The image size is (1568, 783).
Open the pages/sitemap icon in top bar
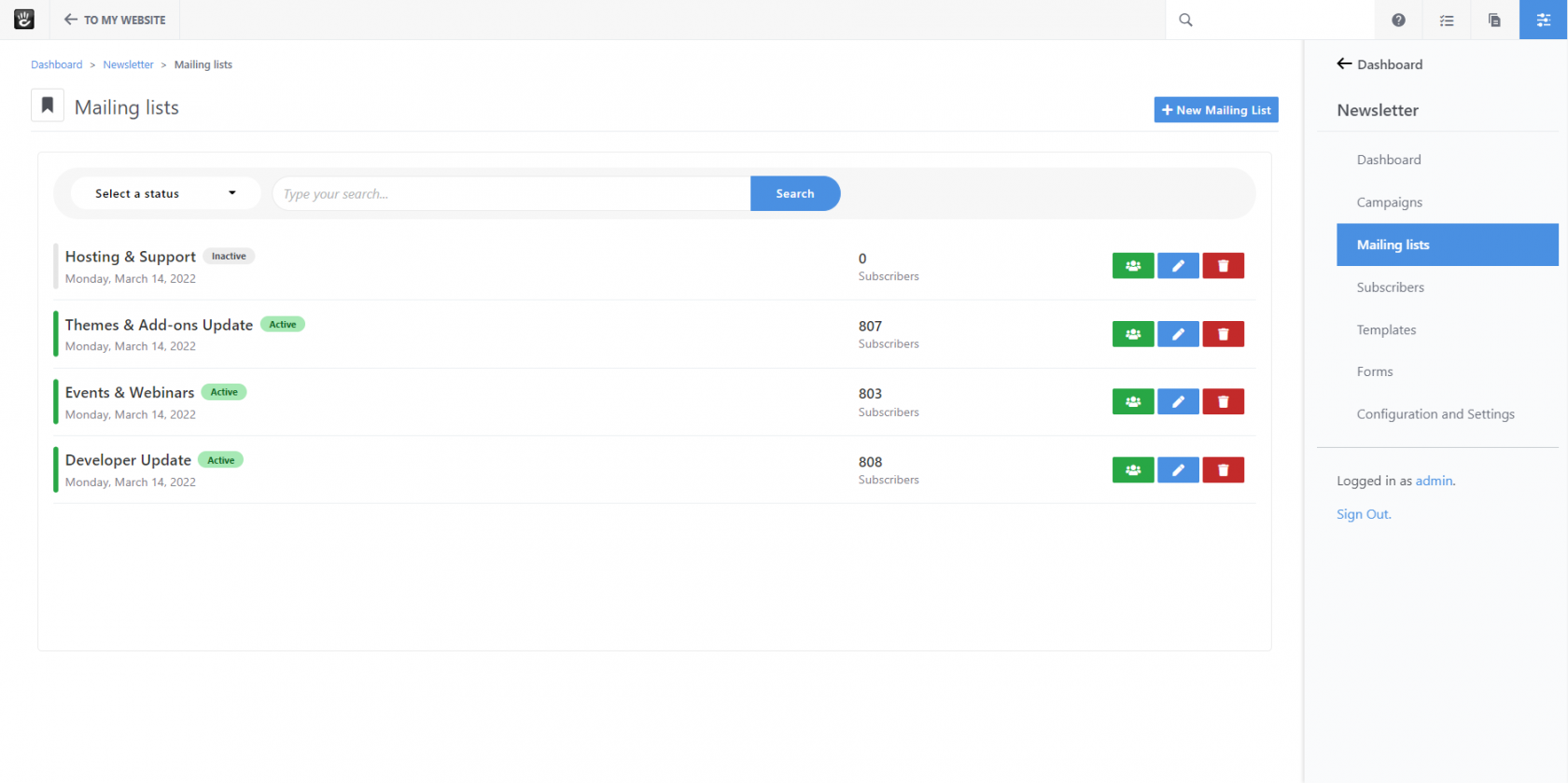click(1494, 20)
